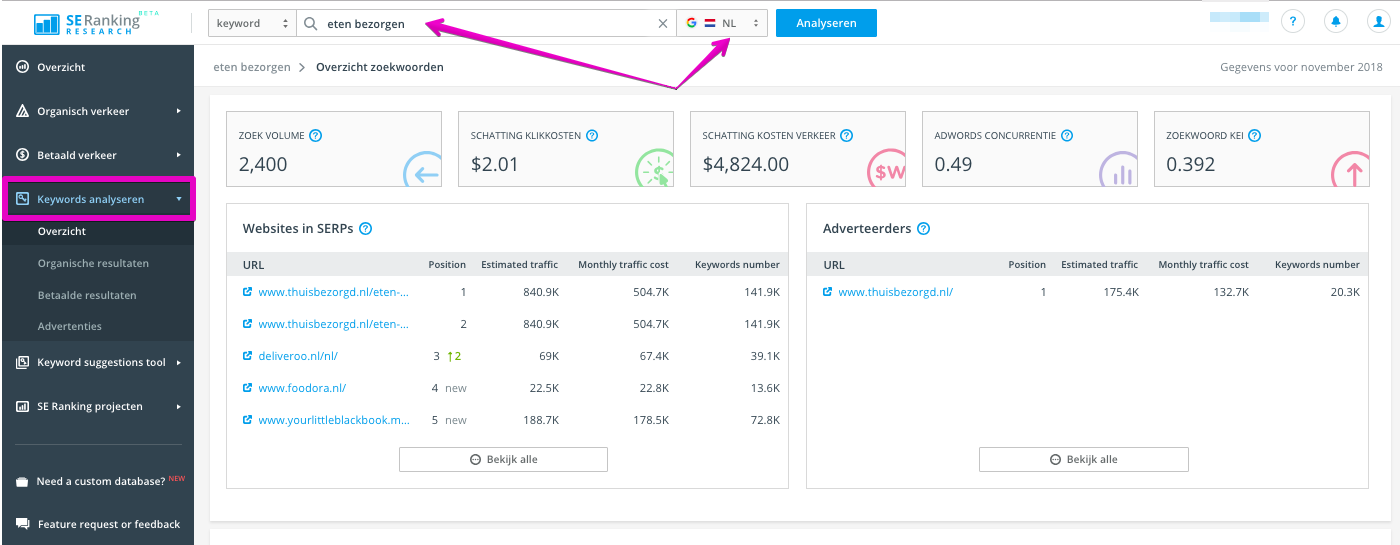This screenshot has height=545, width=1400.
Task: Open the notifications bell icon
Action: [x=1335, y=22]
